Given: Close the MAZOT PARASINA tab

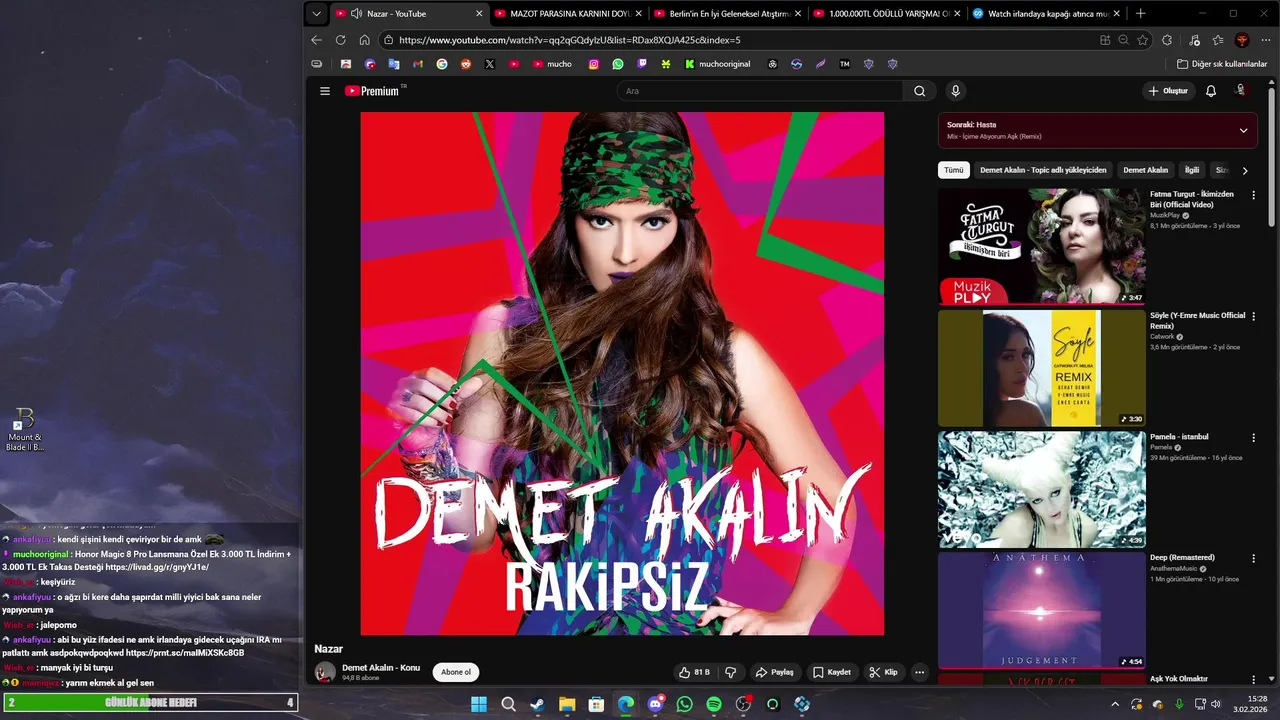Looking at the screenshot, I should [638, 14].
